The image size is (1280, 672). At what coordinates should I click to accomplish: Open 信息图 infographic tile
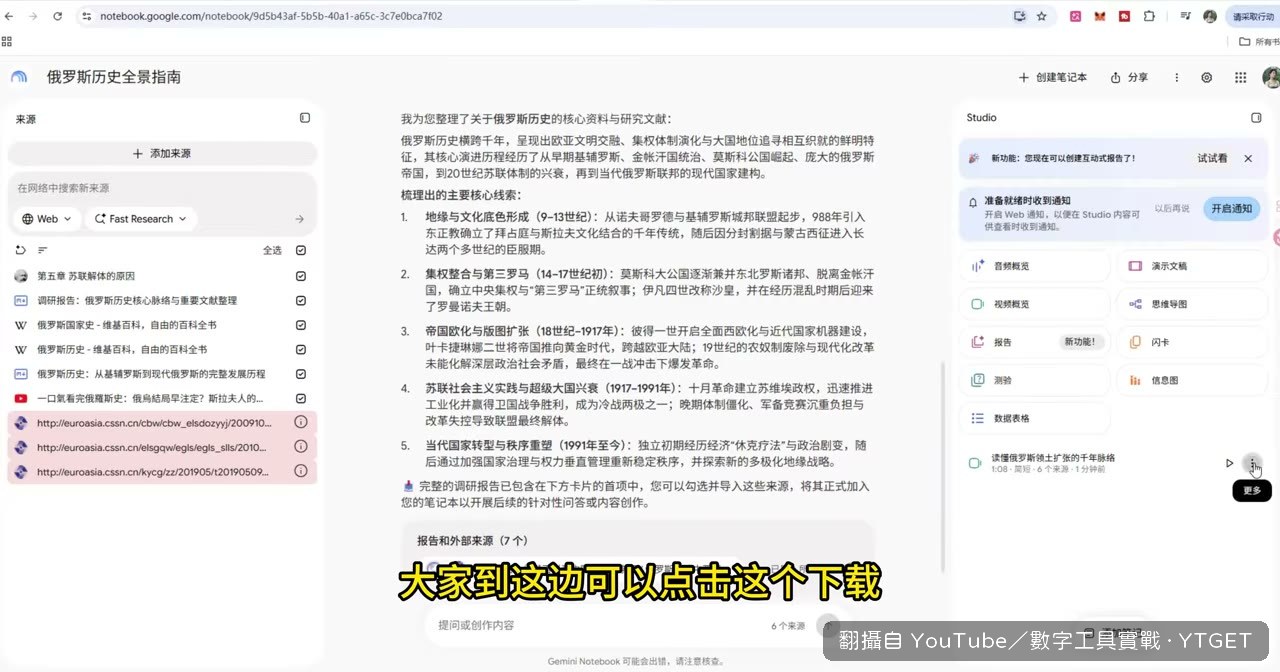point(1192,380)
